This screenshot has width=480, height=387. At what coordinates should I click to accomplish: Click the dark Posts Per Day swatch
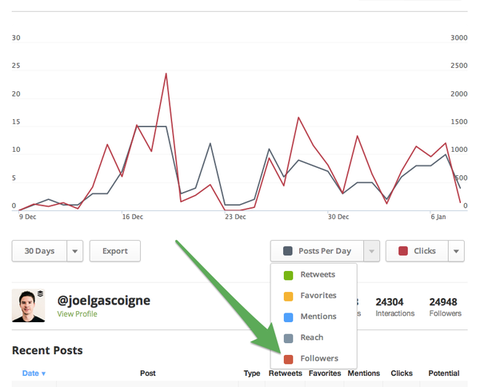288,251
